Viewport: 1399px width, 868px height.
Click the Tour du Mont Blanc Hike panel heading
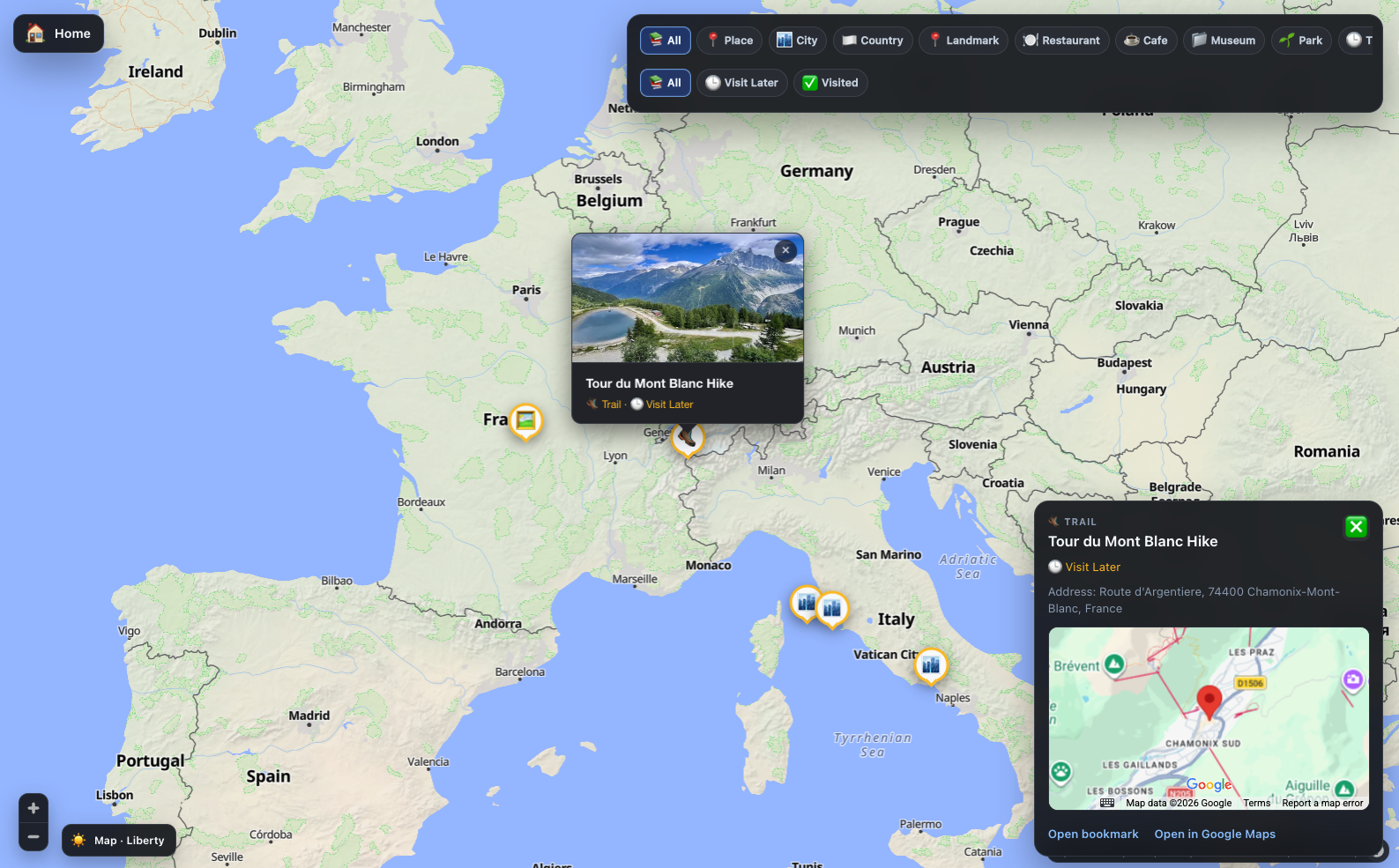tap(1133, 541)
